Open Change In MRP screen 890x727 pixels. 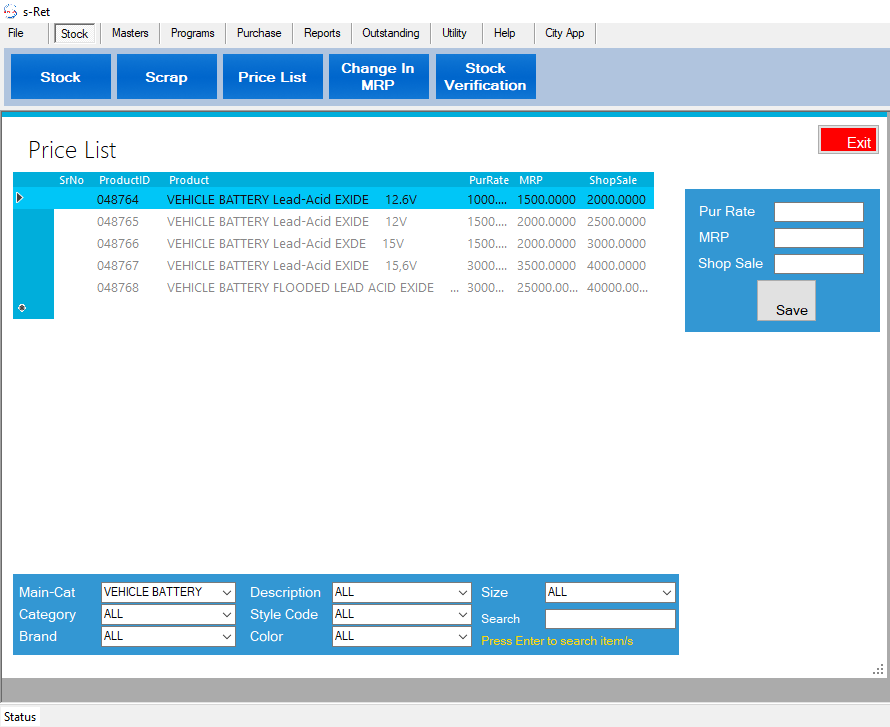coord(378,77)
